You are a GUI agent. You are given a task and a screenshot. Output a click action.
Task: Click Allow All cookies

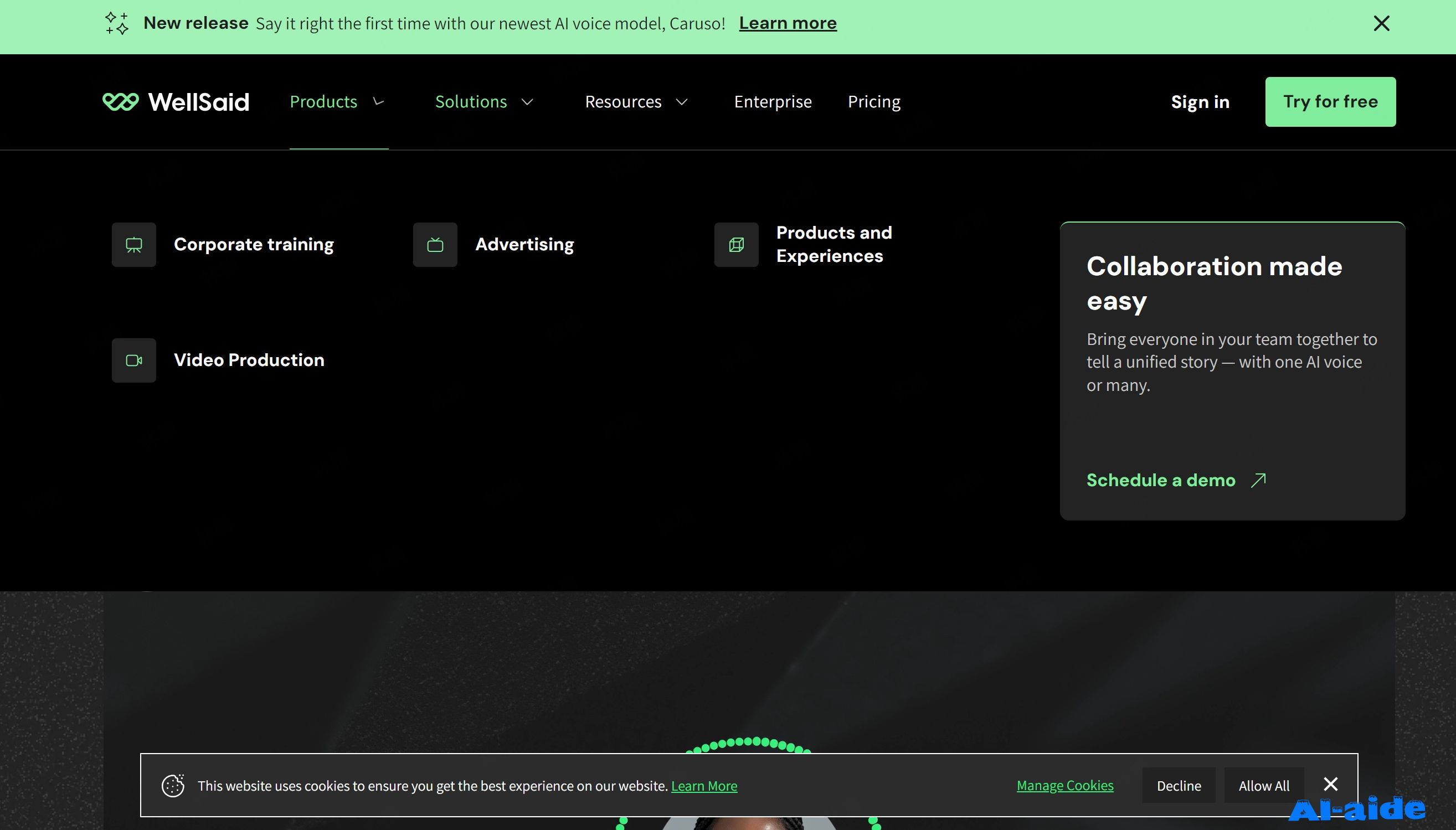pos(1264,786)
